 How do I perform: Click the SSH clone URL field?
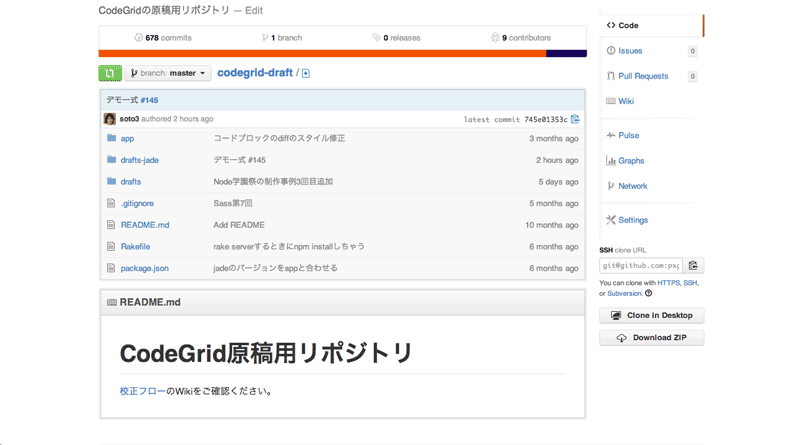point(641,265)
